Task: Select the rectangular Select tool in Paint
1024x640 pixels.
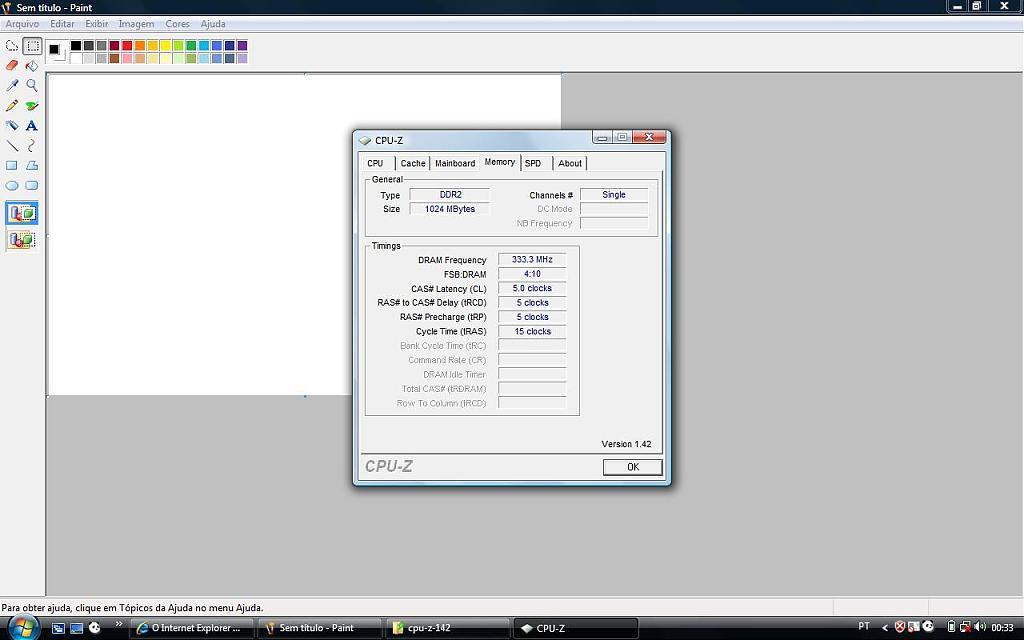Action: (x=32, y=46)
